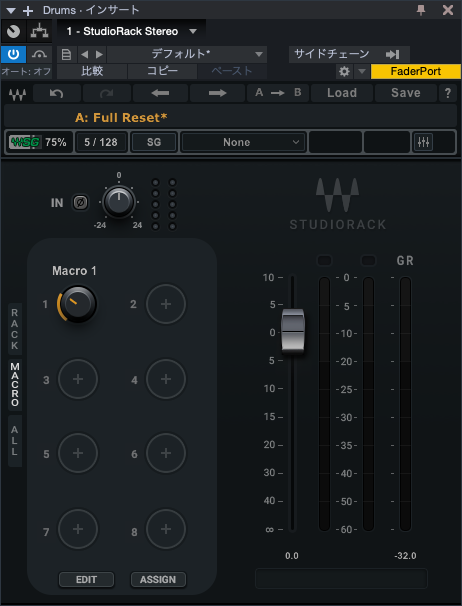Click the A: Full Reset preset name
462x606 pixels.
[x=121, y=117]
